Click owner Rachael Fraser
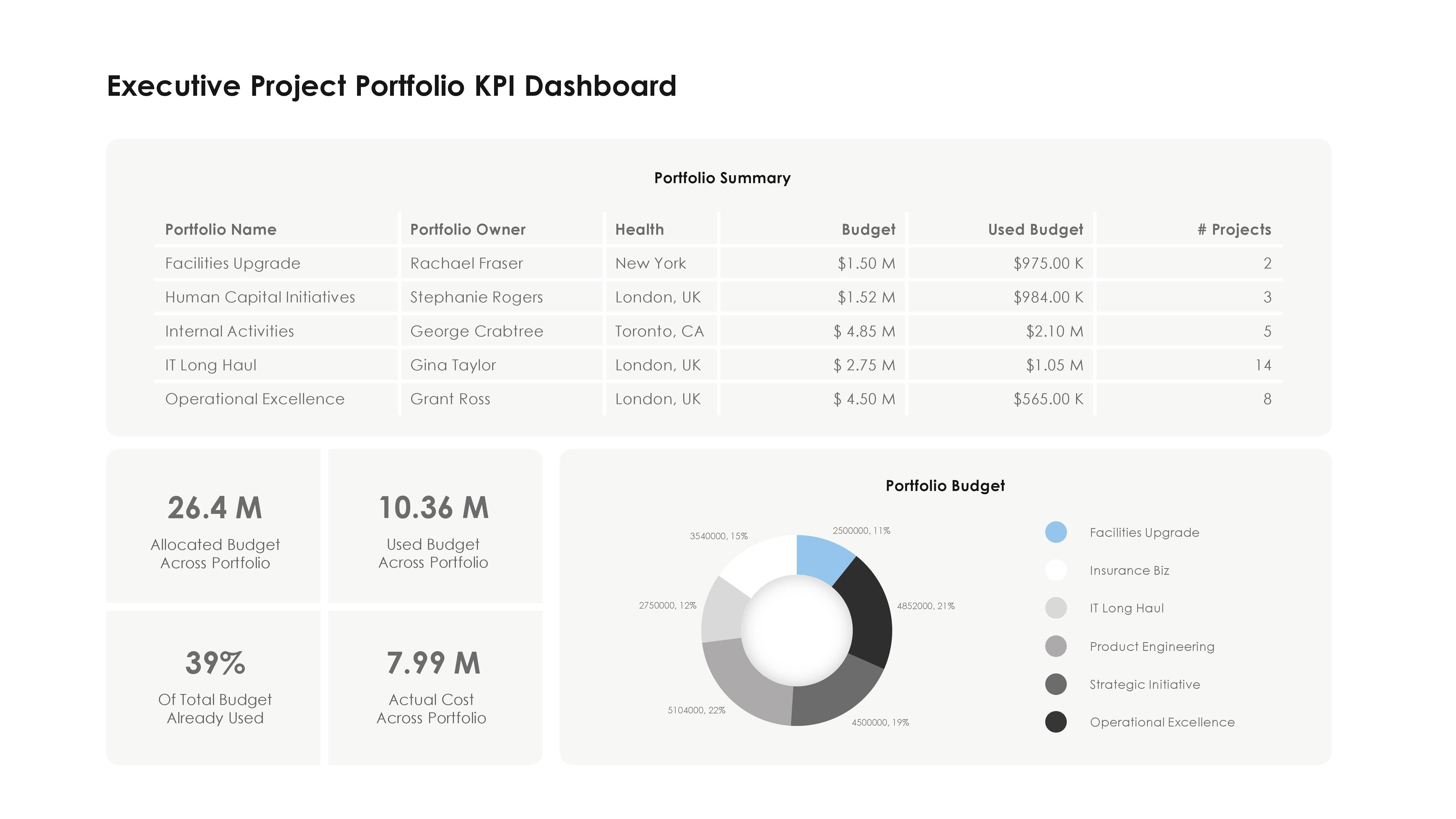 click(x=466, y=263)
